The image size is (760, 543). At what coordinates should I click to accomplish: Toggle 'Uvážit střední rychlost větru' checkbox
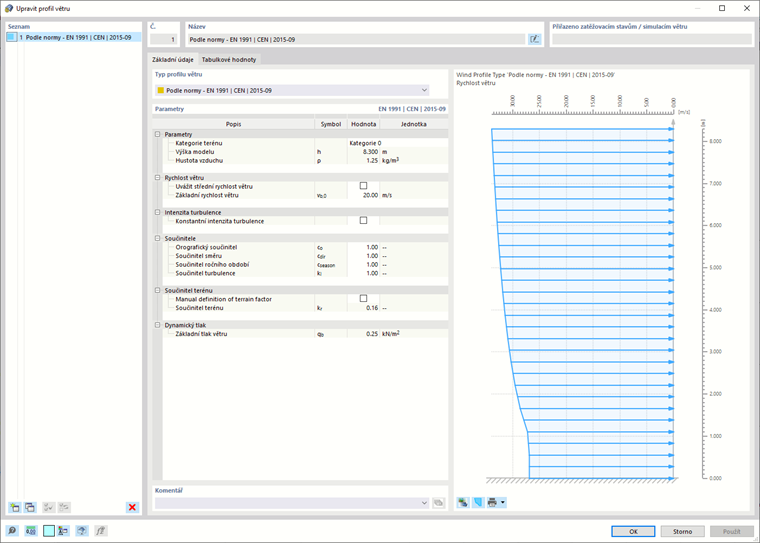[364, 186]
